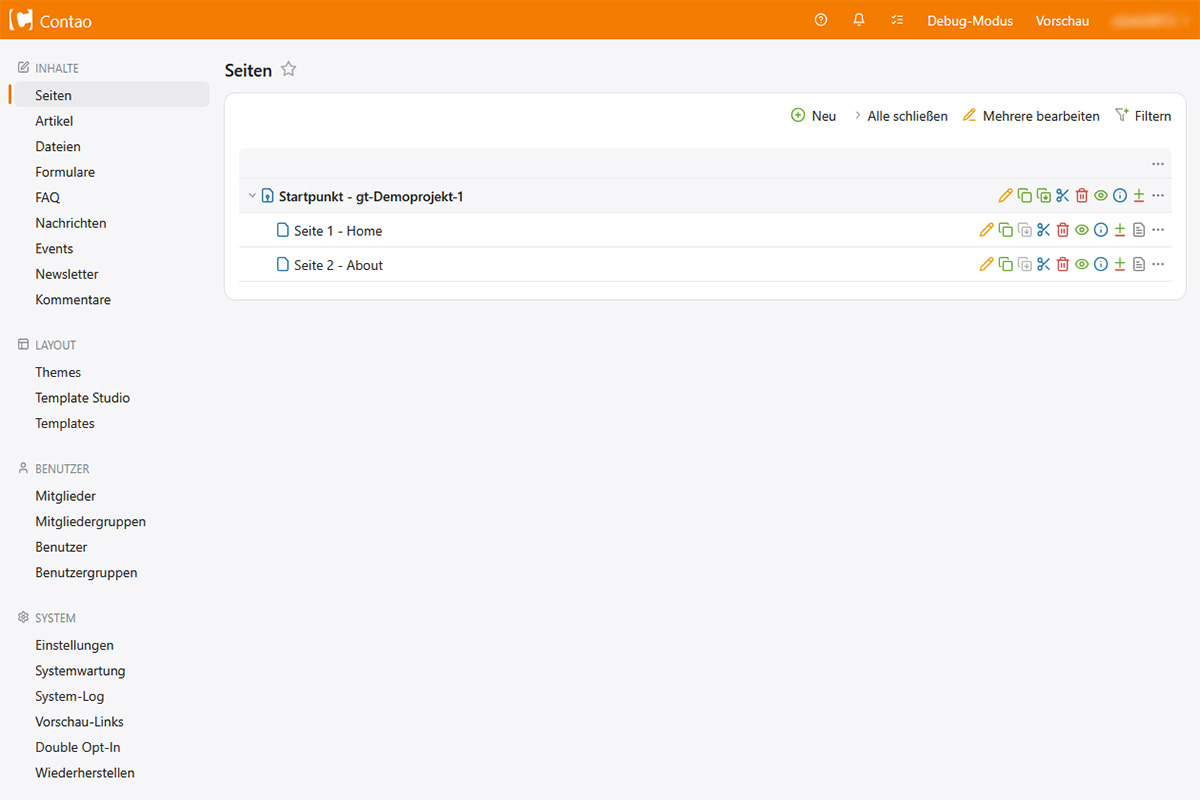Screen dimensions: 1200x800
Task: Open Mitgliedergruppen in sidebar
Action: click(91, 522)
